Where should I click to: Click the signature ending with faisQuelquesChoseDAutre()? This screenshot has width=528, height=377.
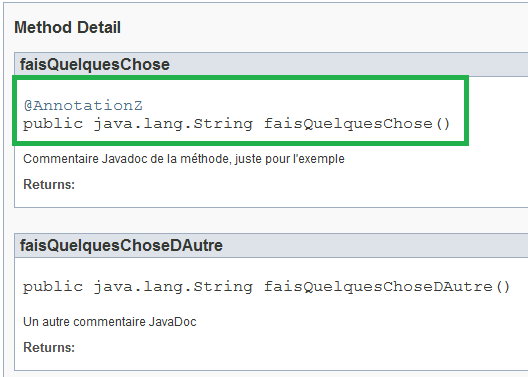click(x=267, y=287)
